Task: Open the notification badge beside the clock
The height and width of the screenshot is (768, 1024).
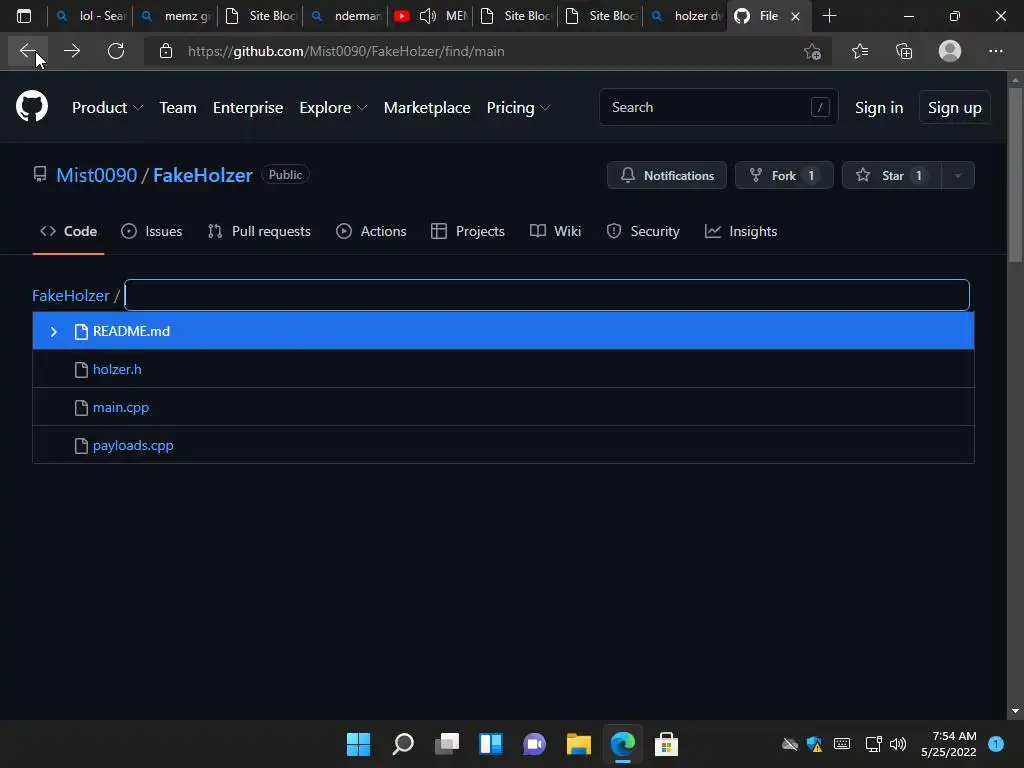Action: (x=995, y=744)
